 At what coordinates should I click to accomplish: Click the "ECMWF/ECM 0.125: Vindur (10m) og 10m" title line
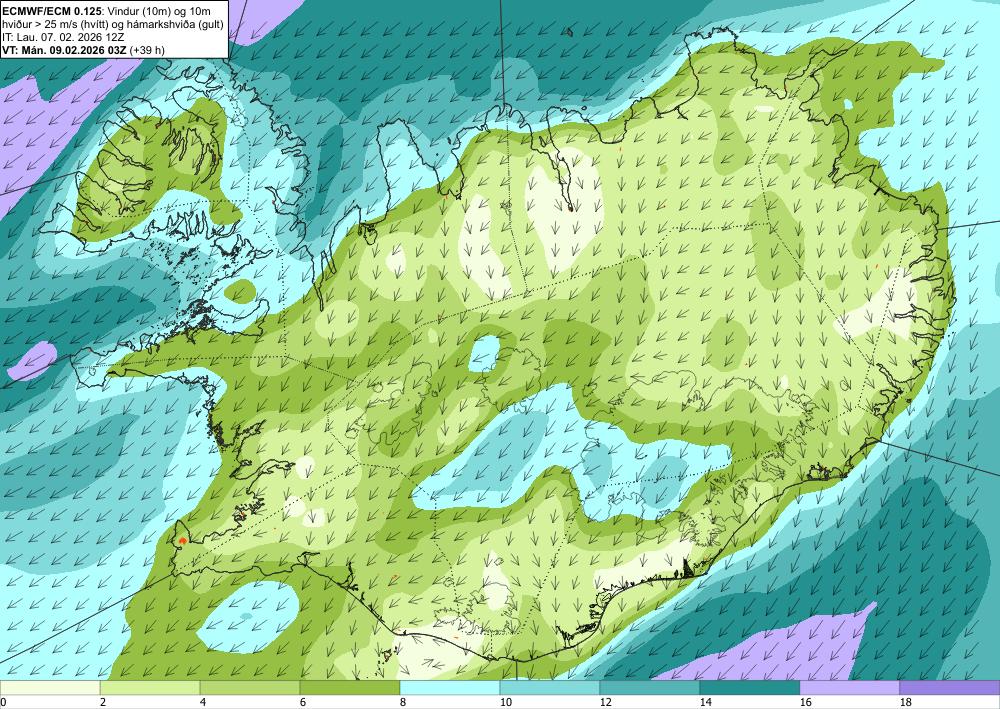[107, 11]
